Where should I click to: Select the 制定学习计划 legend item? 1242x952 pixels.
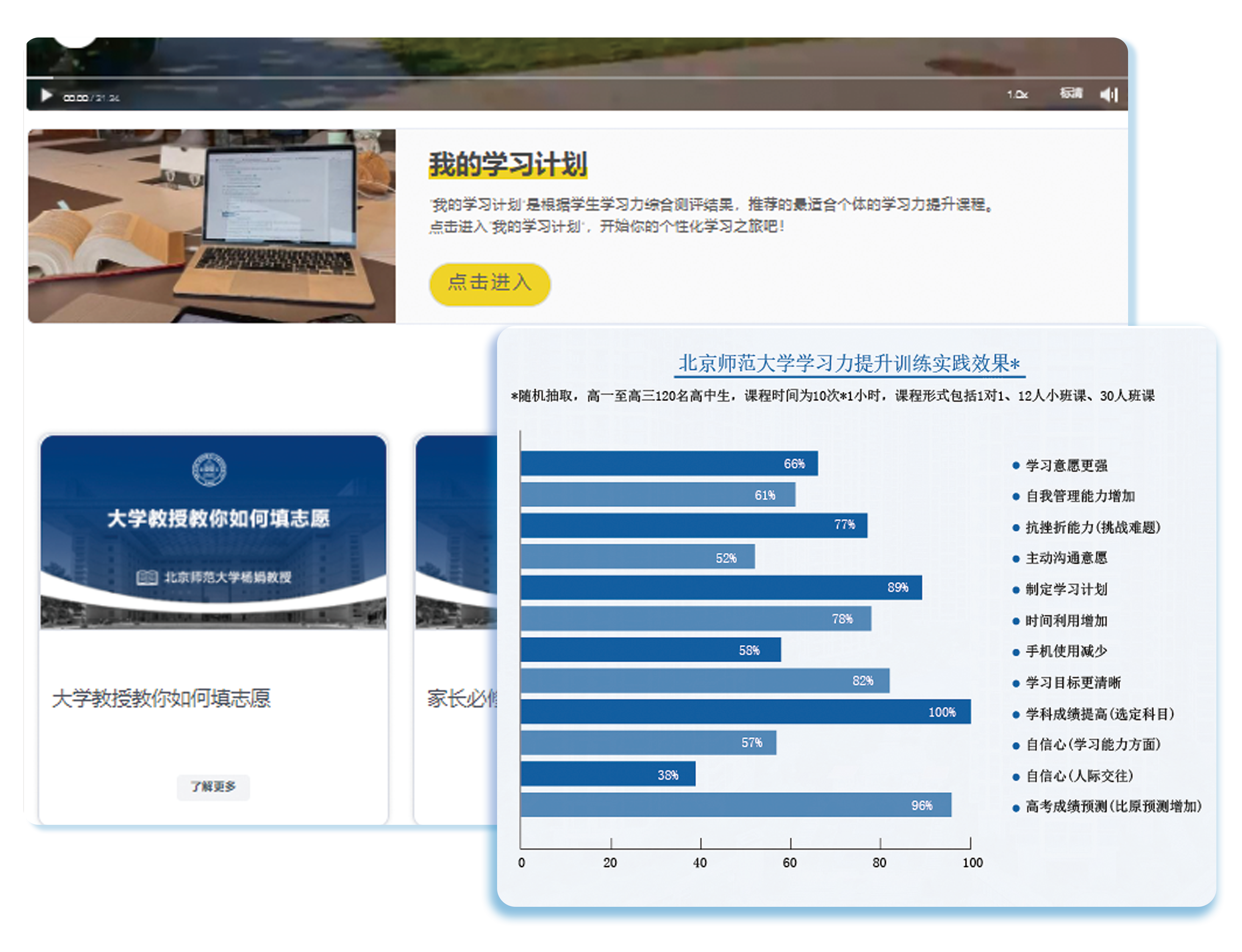1066,589
